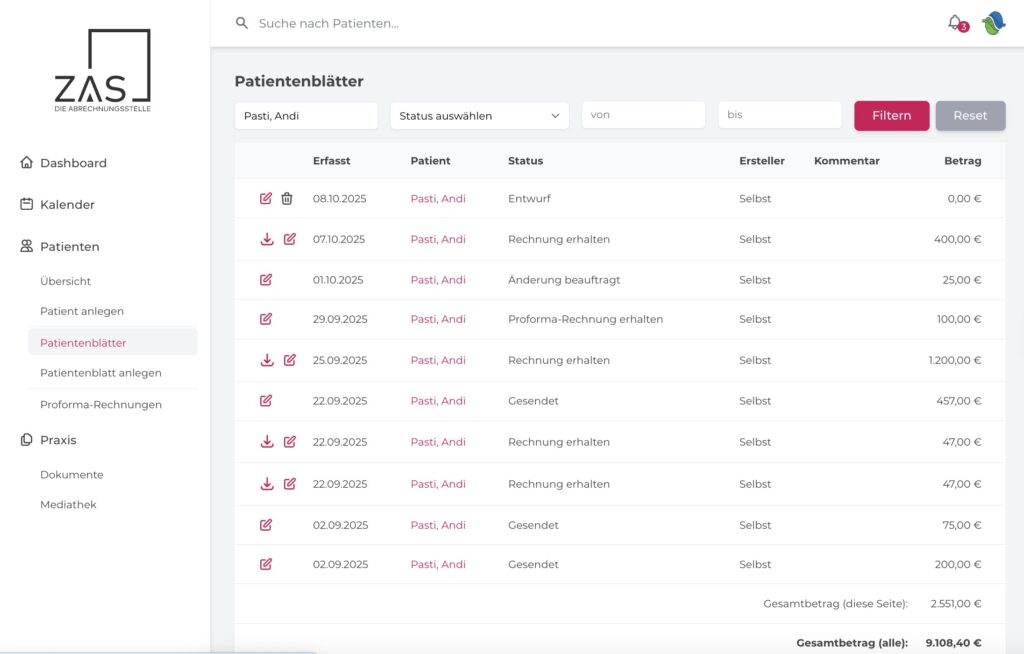Click the notification bell icon
The image size is (1024, 654).
coord(955,22)
